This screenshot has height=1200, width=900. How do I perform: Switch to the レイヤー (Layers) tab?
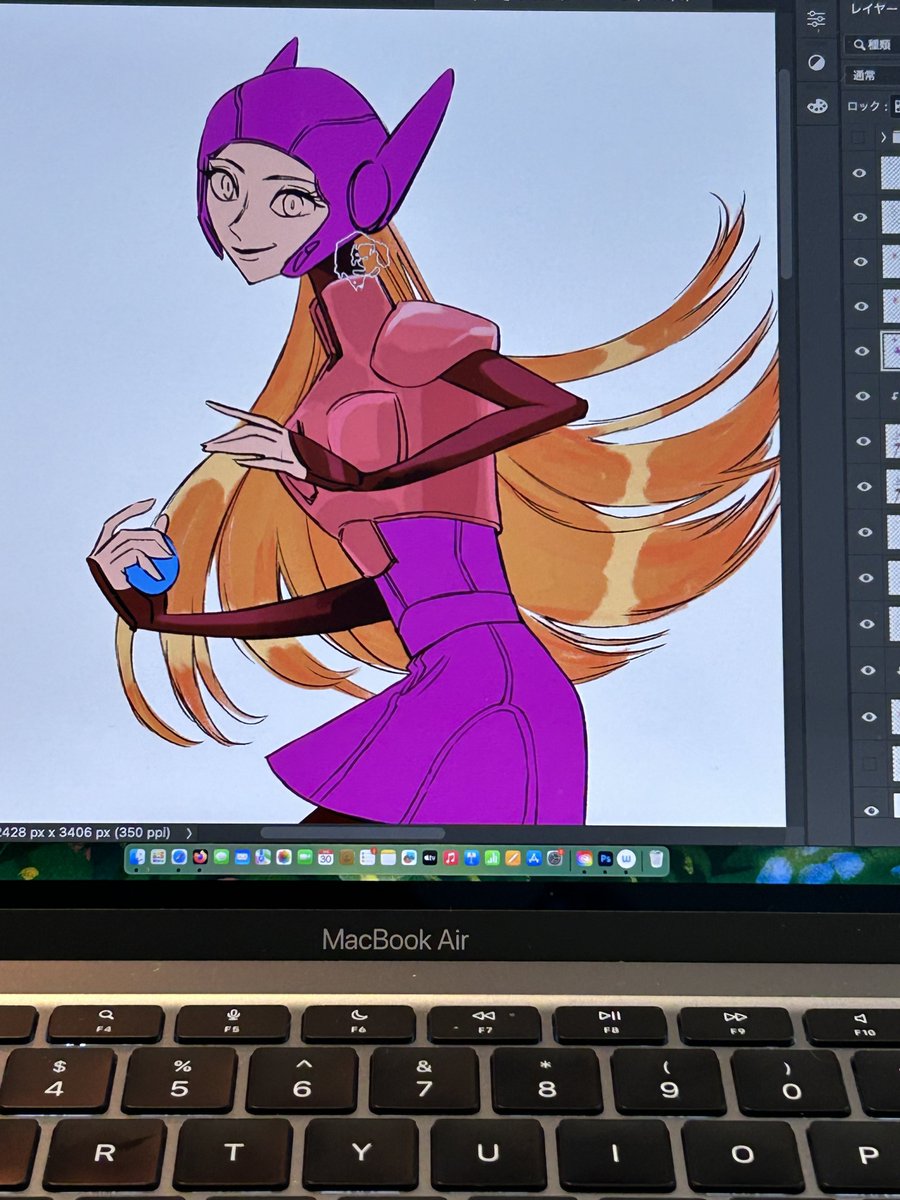(x=874, y=9)
